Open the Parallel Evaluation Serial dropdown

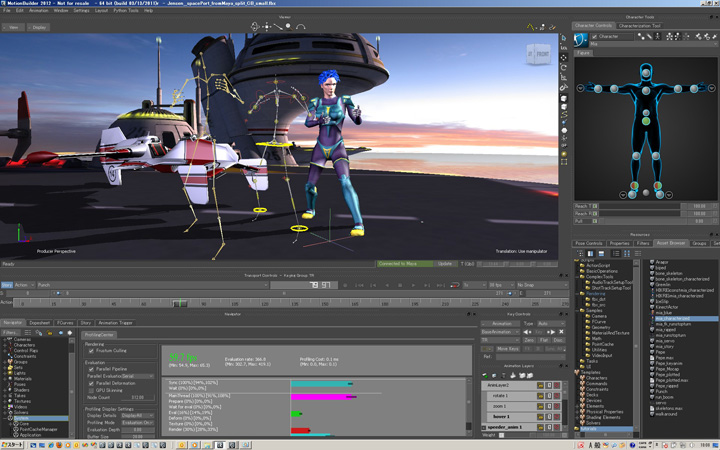pos(137,376)
